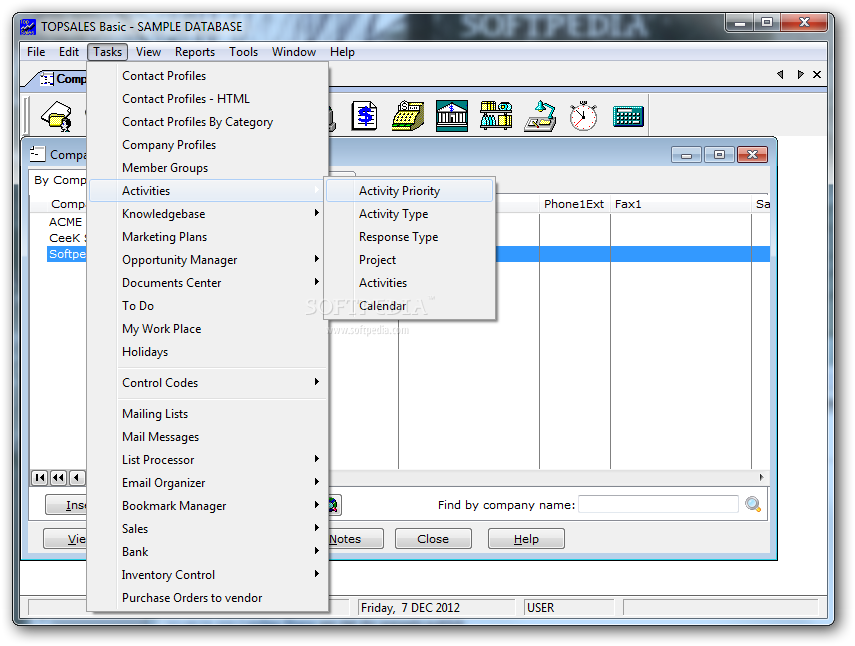
Task: Click the magnifier search icon beside company name field
Action: click(x=753, y=504)
